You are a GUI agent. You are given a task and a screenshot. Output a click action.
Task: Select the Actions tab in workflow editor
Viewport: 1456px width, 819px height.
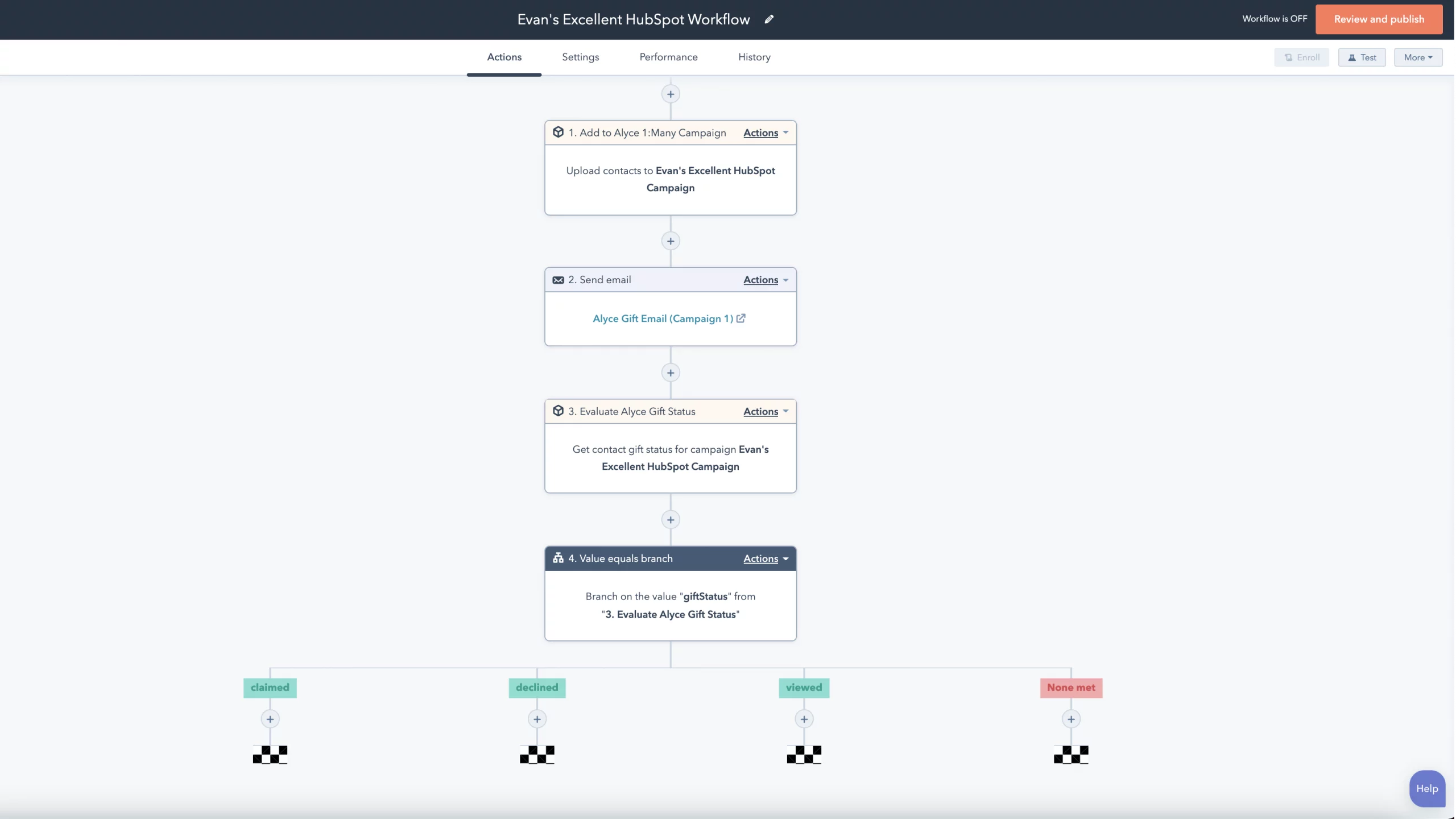pos(503,56)
